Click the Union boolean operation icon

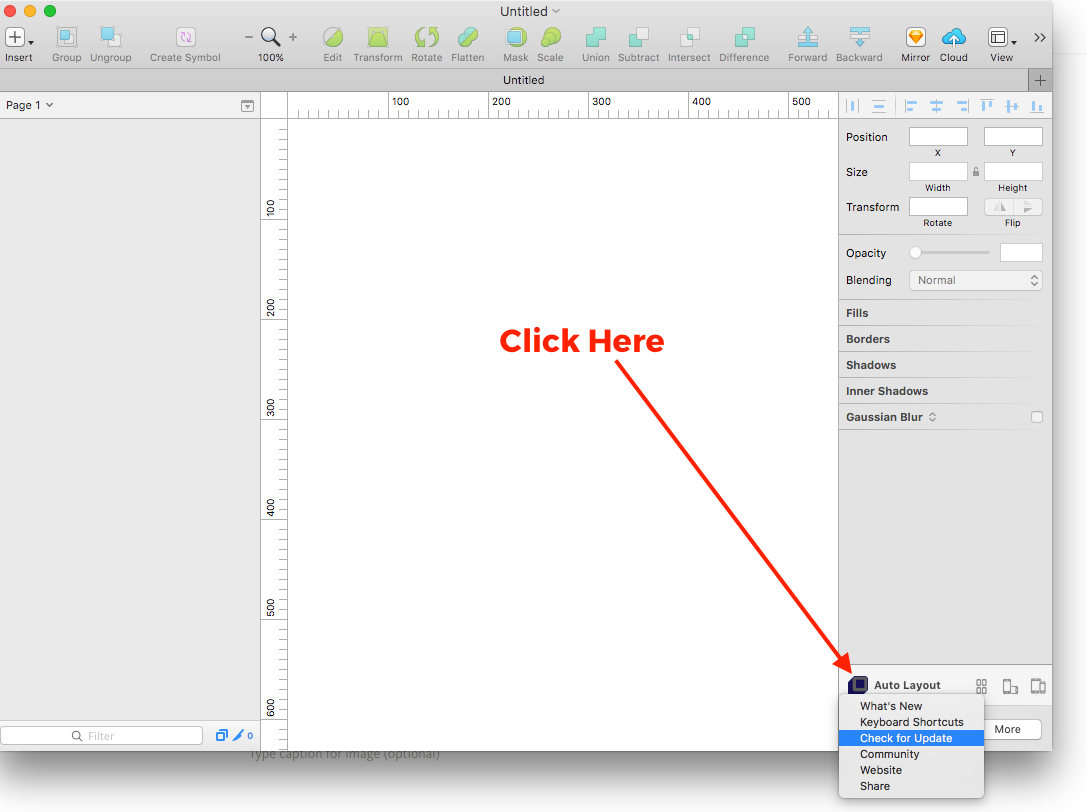(596, 38)
